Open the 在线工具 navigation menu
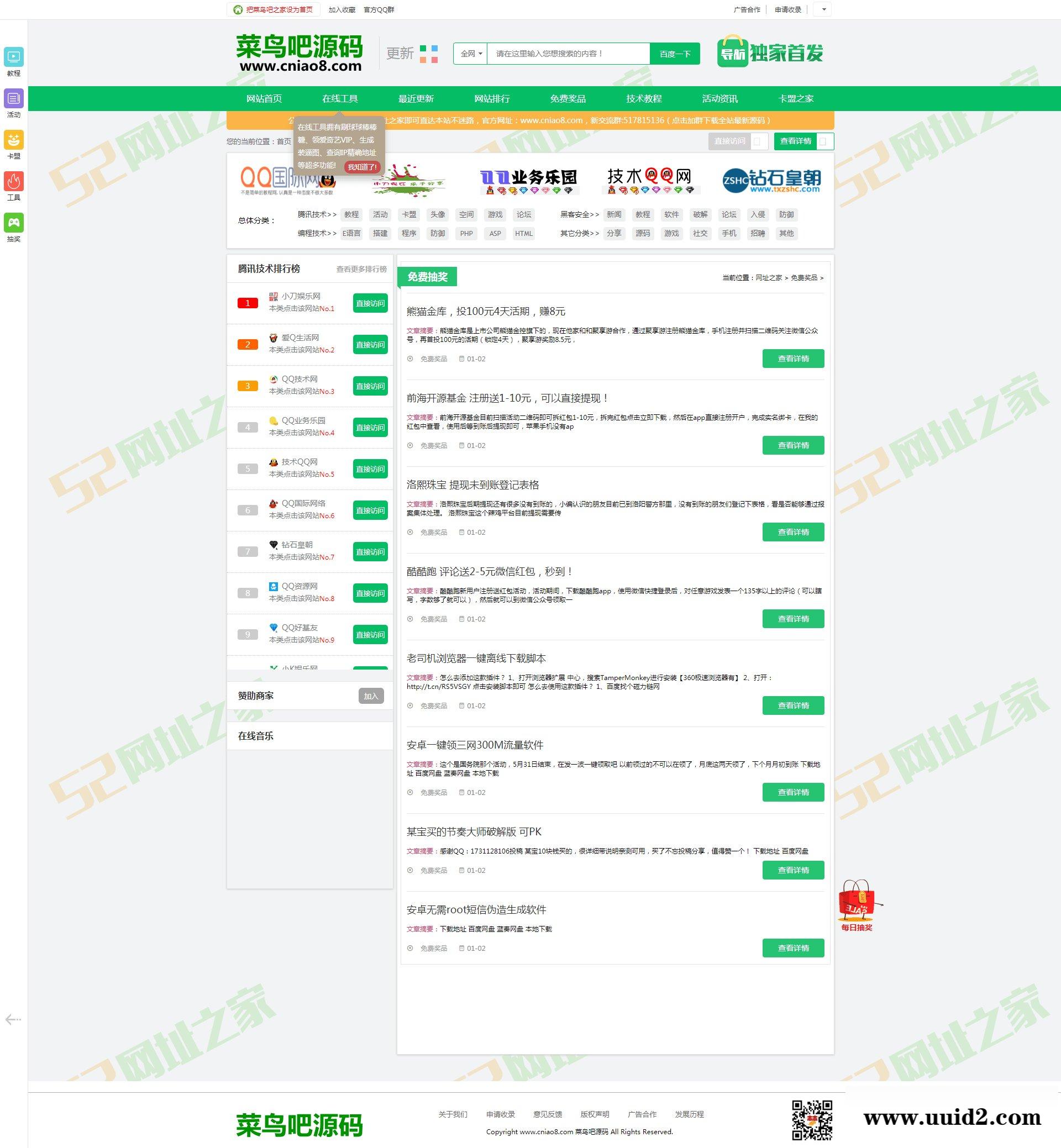Screen dimensions: 1061x1148 click(340, 98)
